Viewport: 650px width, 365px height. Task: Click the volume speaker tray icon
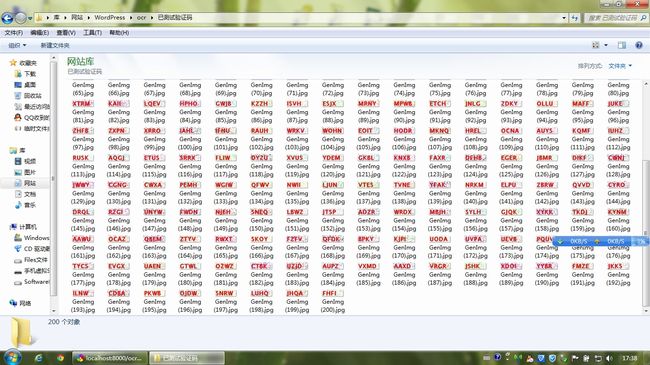[609, 358]
